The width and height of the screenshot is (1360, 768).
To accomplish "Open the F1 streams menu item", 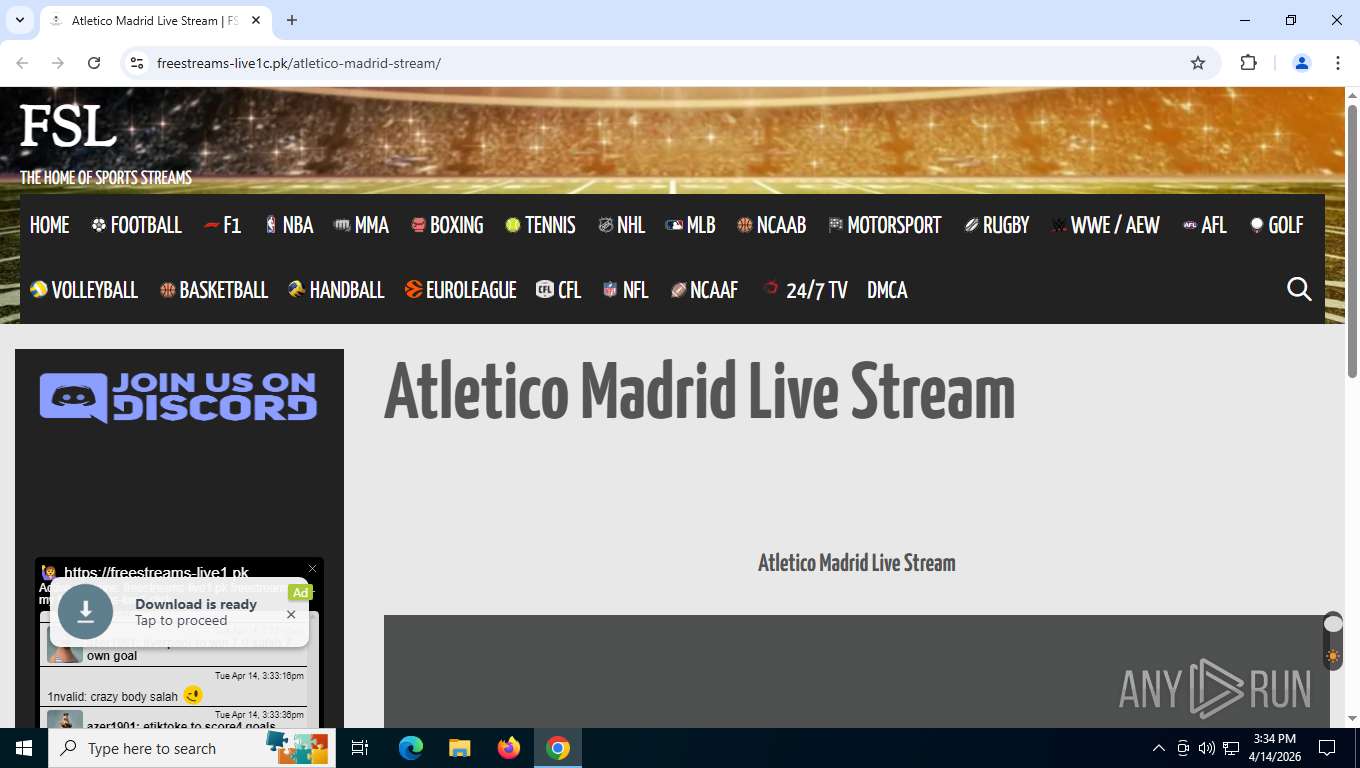I will point(222,225).
